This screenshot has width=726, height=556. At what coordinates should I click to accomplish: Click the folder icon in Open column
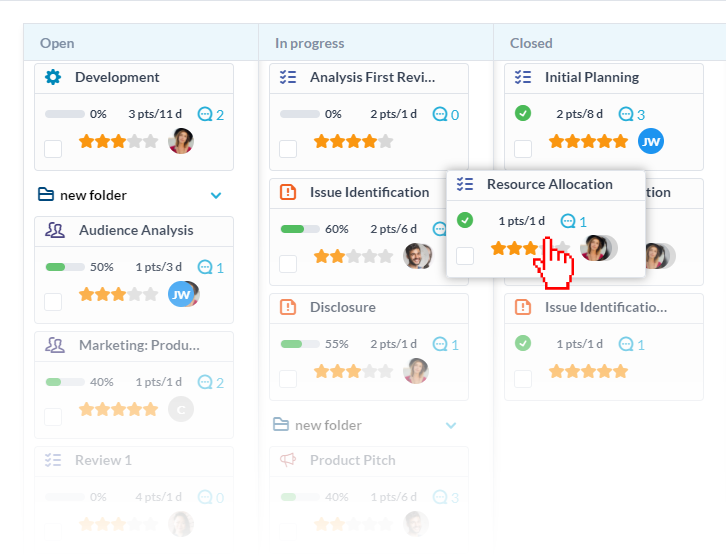45,195
